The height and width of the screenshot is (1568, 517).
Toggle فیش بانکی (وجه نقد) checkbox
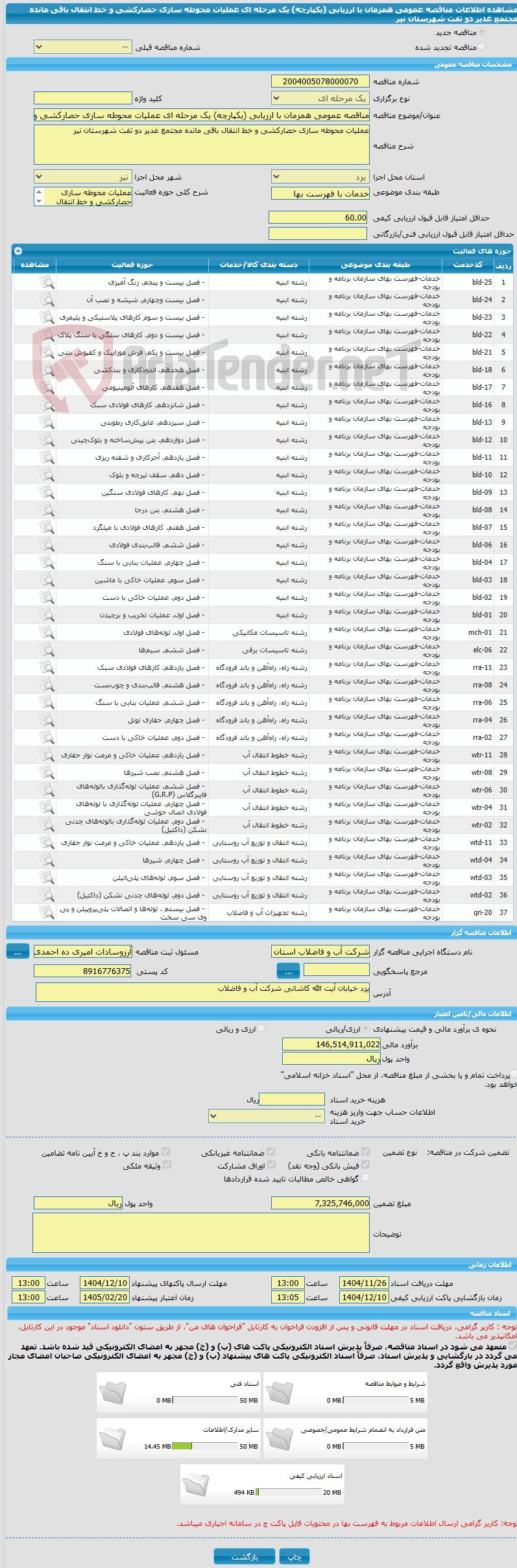point(365,1165)
